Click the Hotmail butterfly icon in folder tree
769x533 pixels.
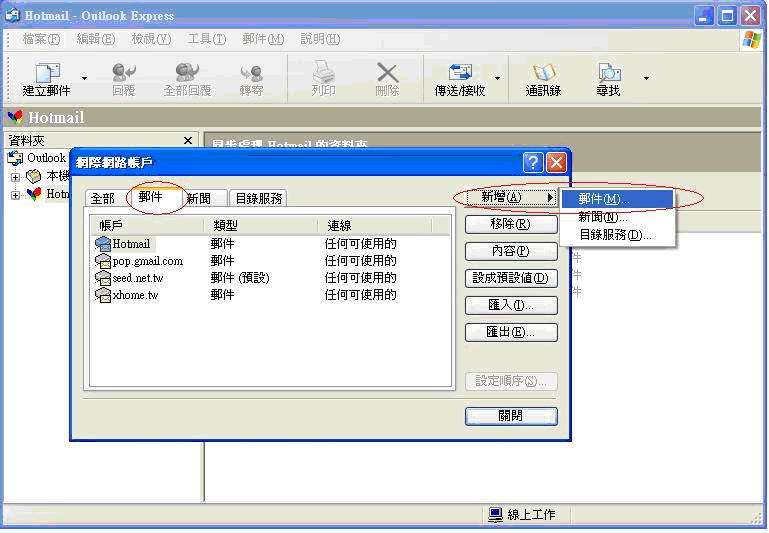[x=34, y=194]
